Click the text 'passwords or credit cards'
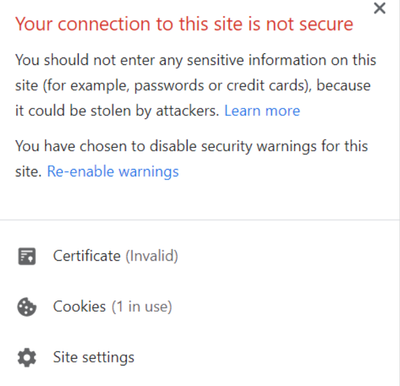 click(220, 86)
